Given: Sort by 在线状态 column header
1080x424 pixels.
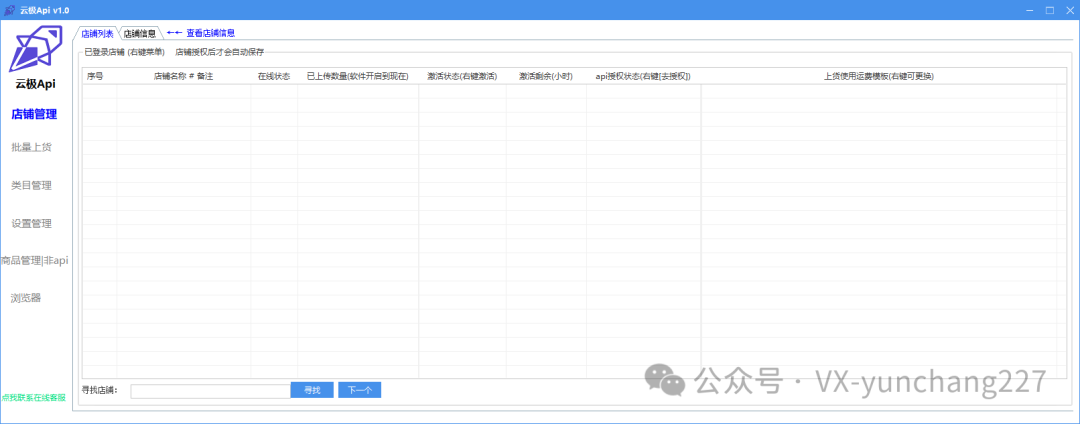Looking at the screenshot, I should tap(274, 76).
